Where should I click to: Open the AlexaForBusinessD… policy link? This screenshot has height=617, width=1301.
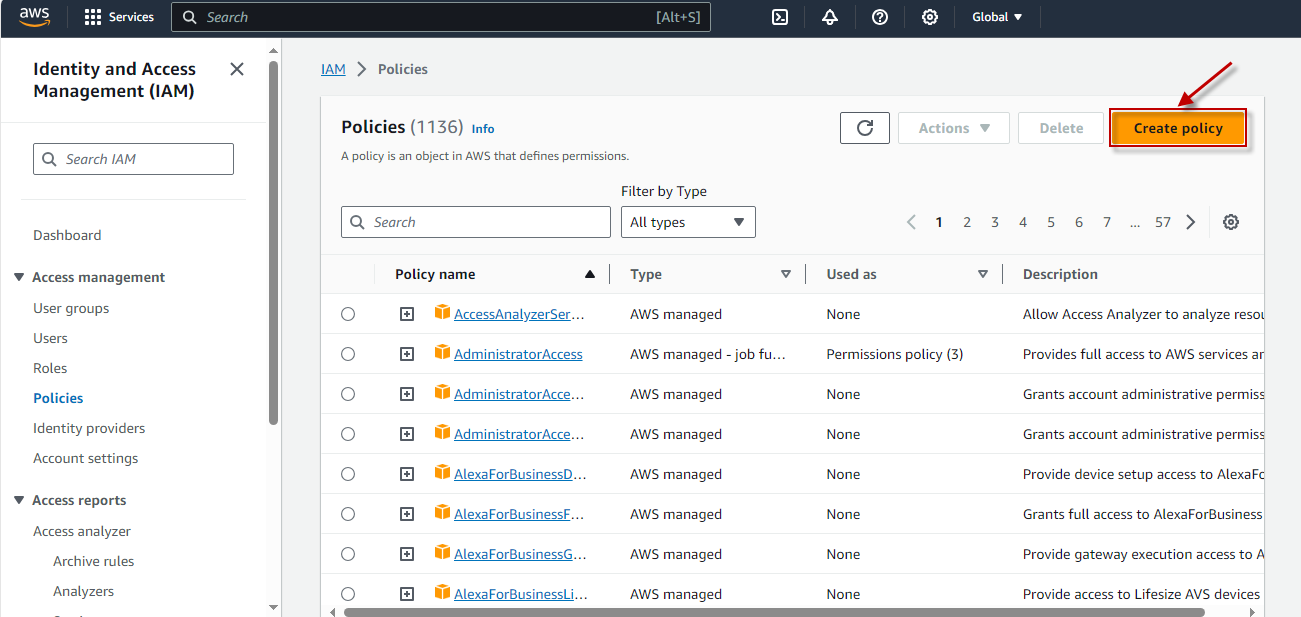click(520, 474)
